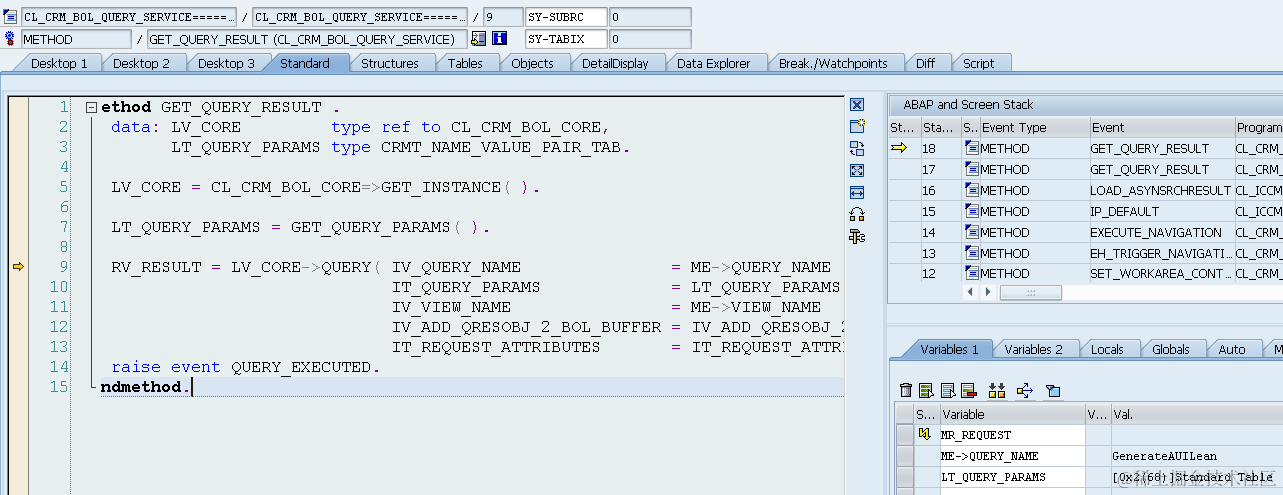Click the delete row icon in the variables toolbar

tap(968, 390)
